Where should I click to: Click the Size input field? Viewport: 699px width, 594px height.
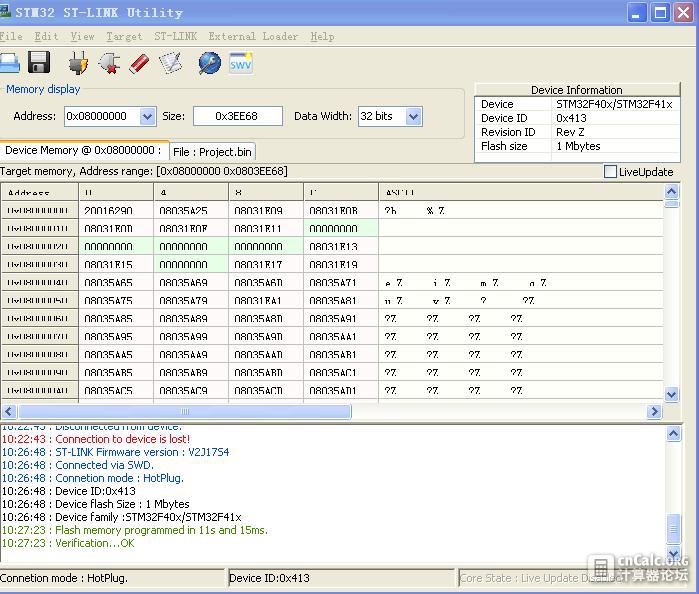click(x=238, y=116)
